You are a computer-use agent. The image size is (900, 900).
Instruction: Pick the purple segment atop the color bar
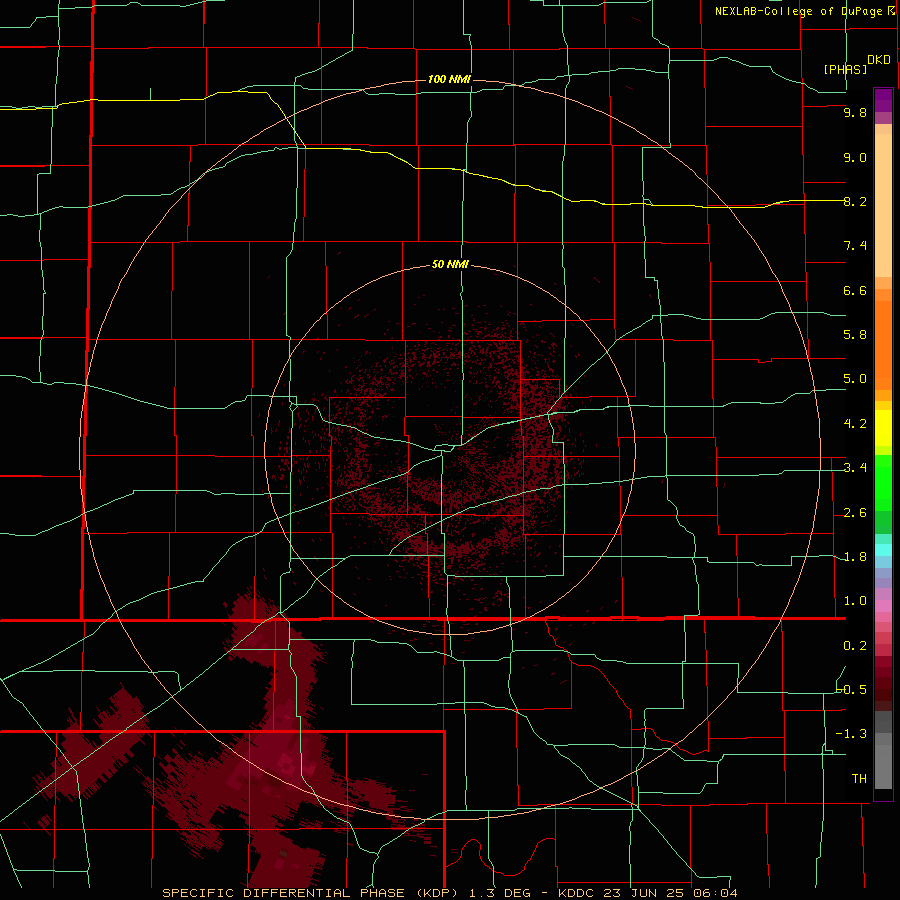pyautogui.click(x=883, y=100)
